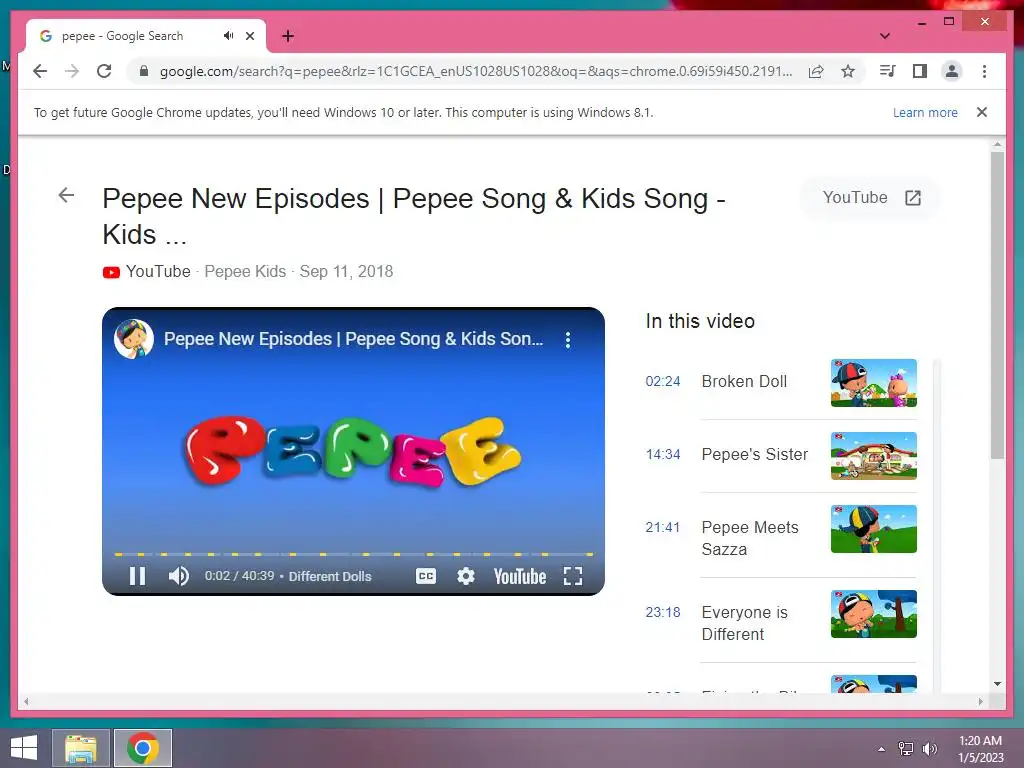Open Chrome profile avatar menu
1024x768 pixels.
(x=952, y=71)
